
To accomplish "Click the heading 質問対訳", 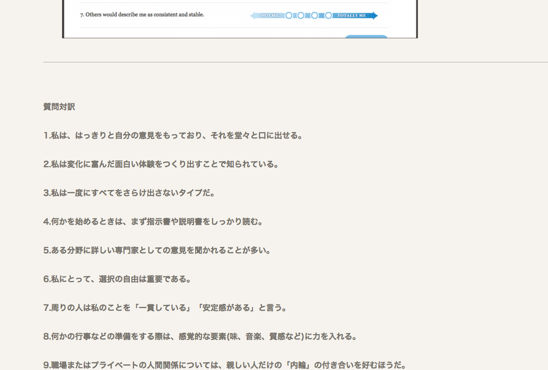I will coord(59,107).
